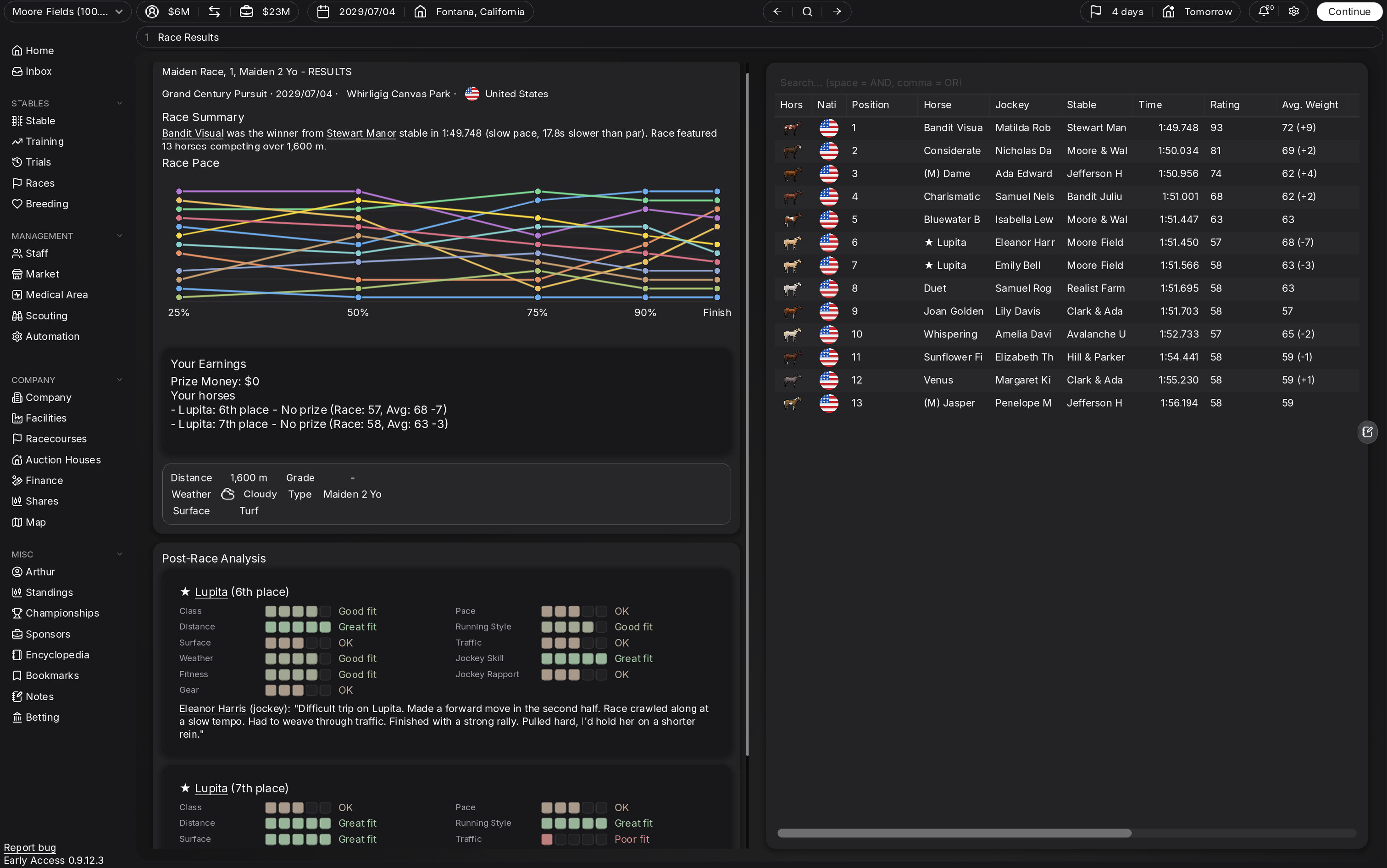Click the transfer arrows icon near $6M

[214, 11]
